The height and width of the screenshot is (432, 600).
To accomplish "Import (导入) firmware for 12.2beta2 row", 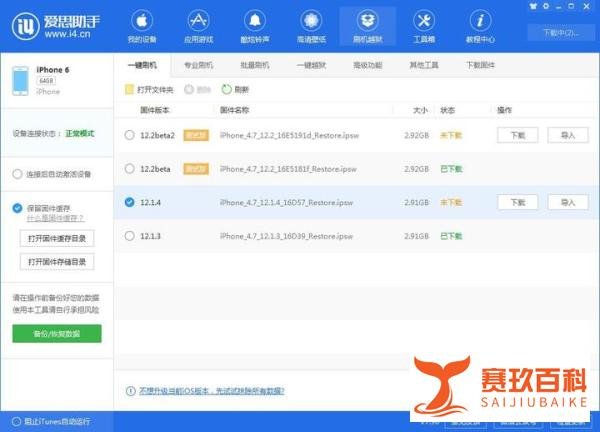I will [568, 135].
